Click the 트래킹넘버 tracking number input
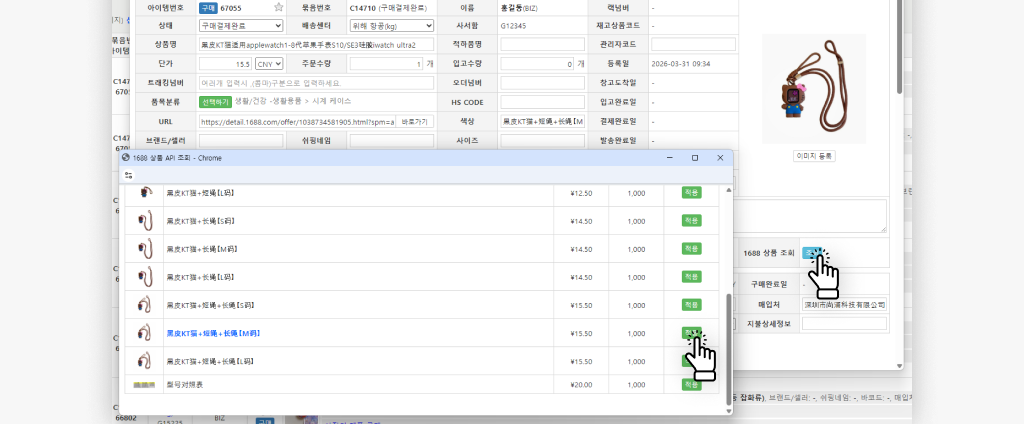 [316, 83]
